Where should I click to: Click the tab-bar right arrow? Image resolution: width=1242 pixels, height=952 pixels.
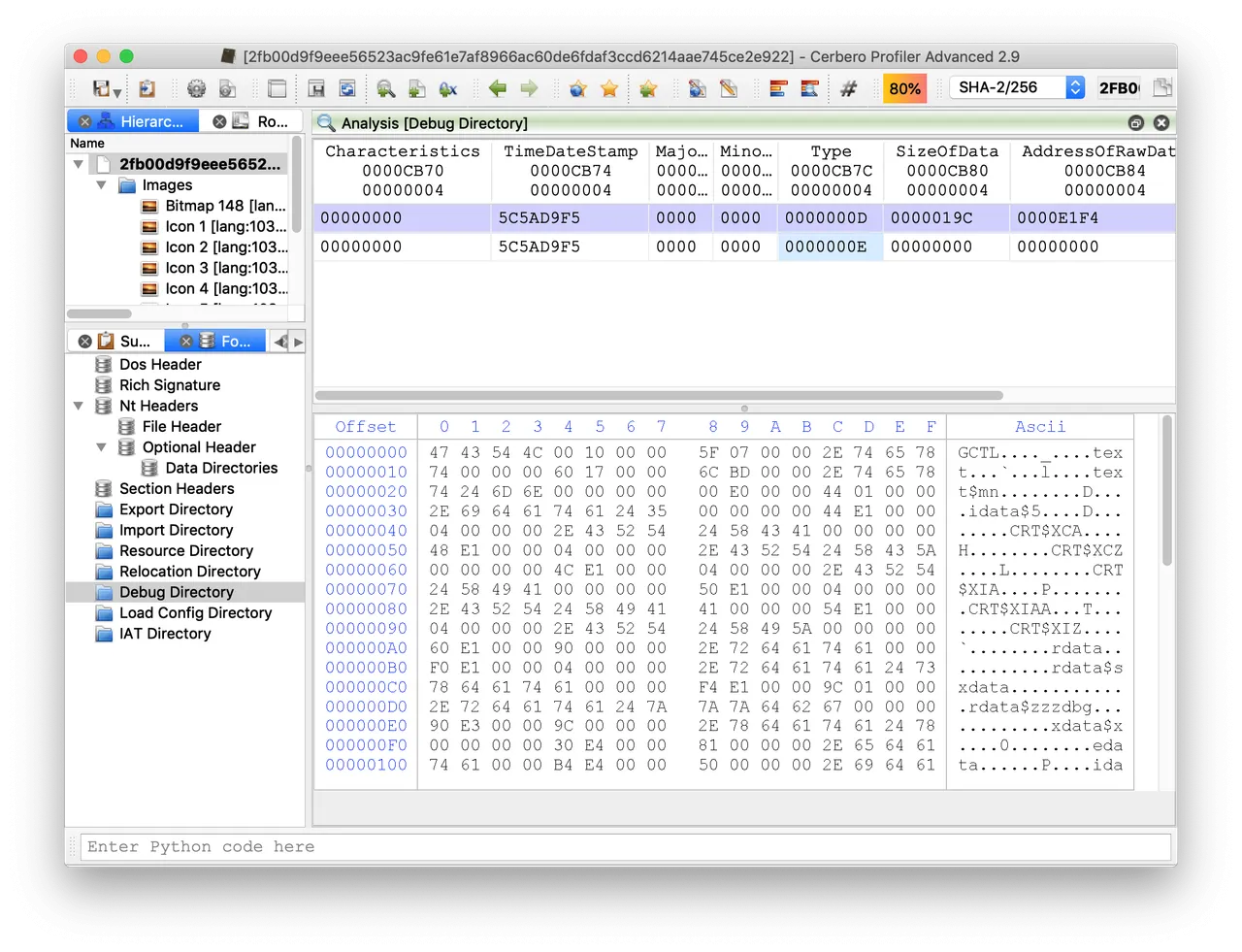pos(298,341)
